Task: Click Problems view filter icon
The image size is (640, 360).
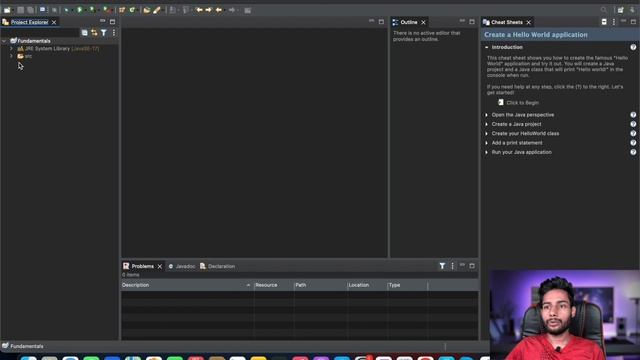Action: 442,266
